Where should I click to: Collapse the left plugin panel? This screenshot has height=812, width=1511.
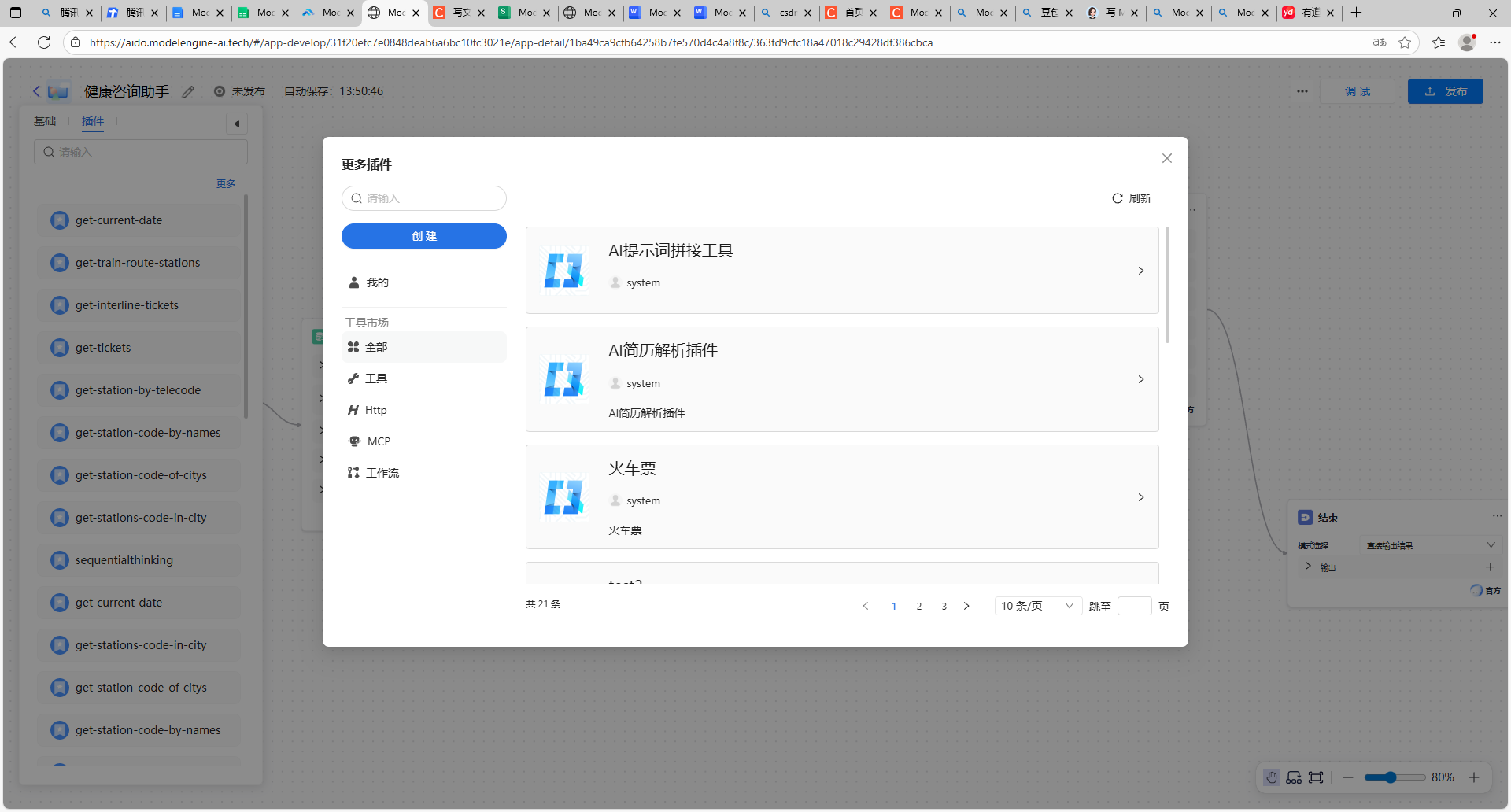[x=237, y=123]
